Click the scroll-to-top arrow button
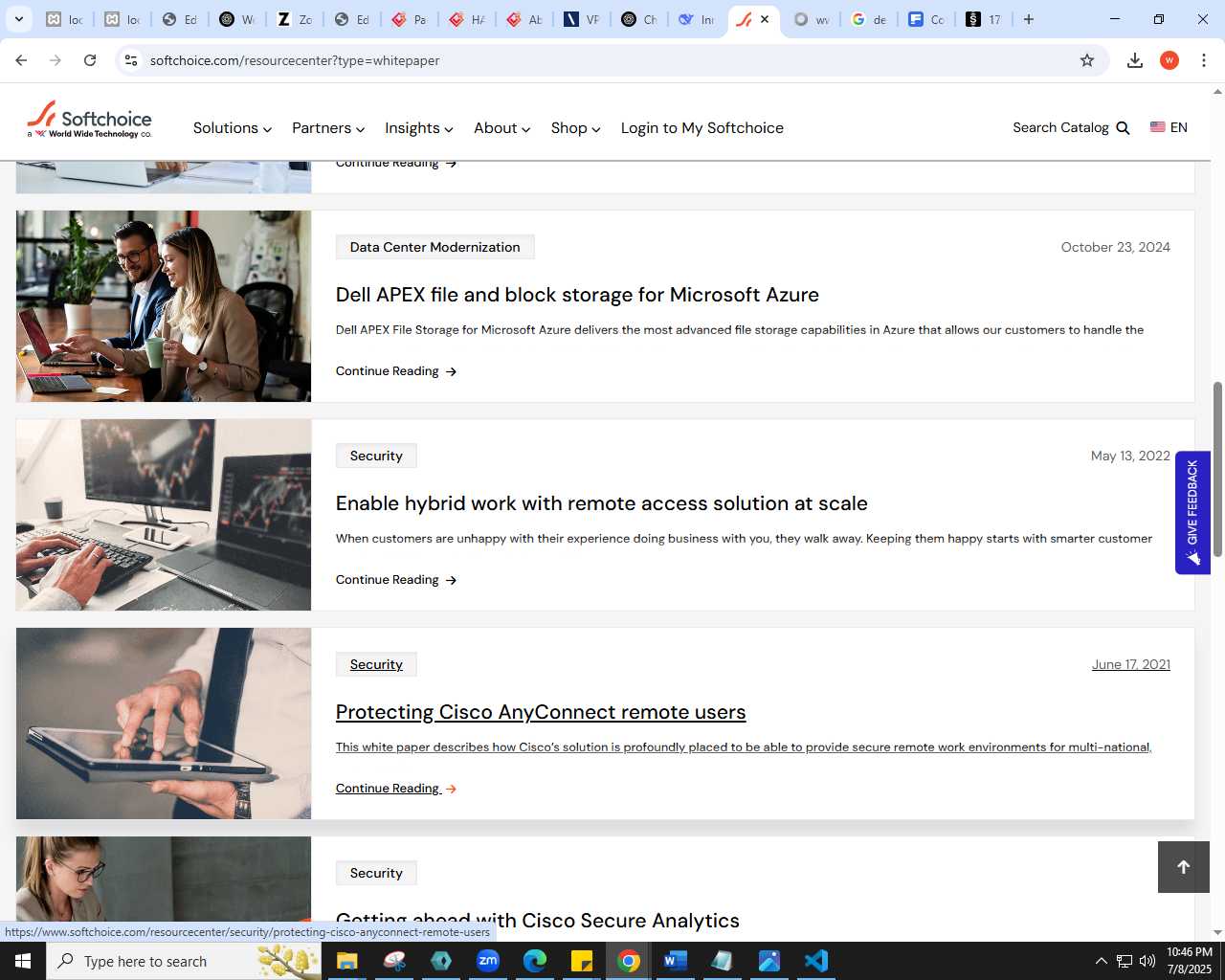This screenshot has width=1225, height=980. tap(1184, 867)
